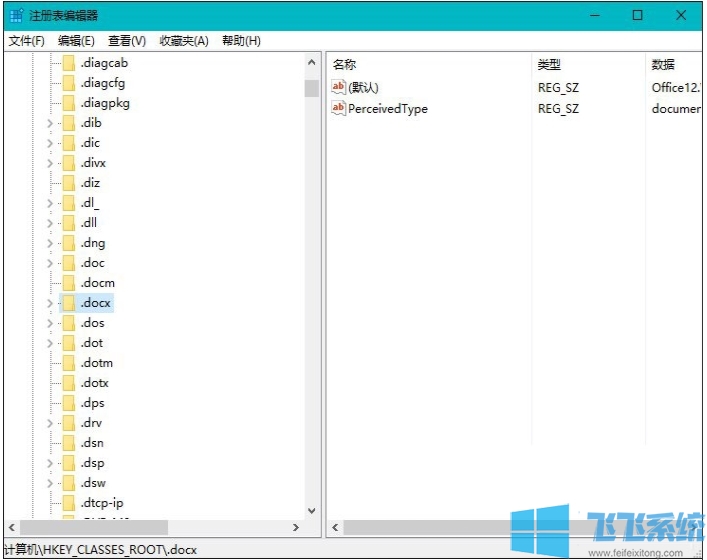Open the 查看(V) menu

click(127, 41)
